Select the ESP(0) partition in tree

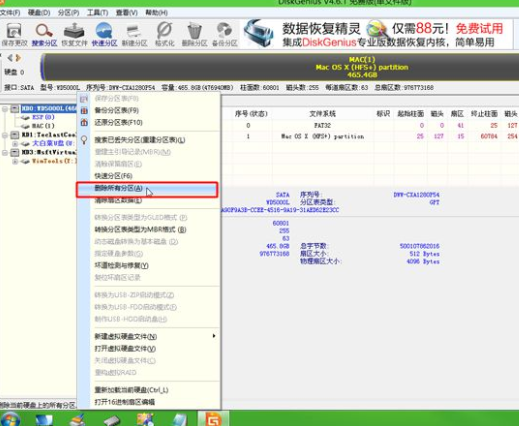click(43, 117)
